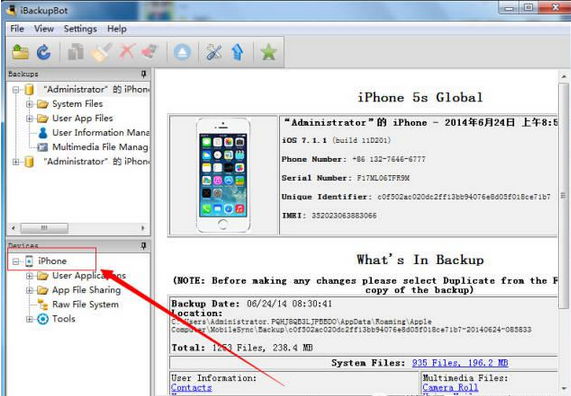Click the iPhone 5s Global heading
This screenshot has width=571, height=396.
click(420, 98)
